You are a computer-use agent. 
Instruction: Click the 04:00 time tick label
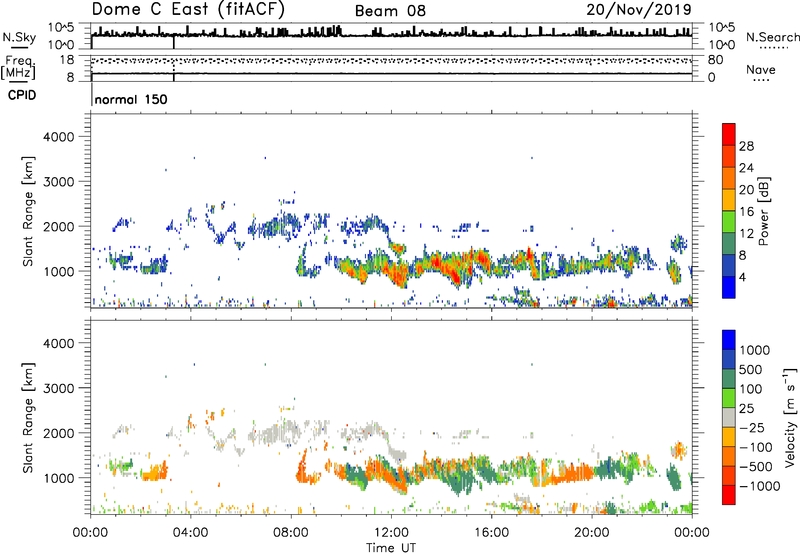tap(190, 533)
